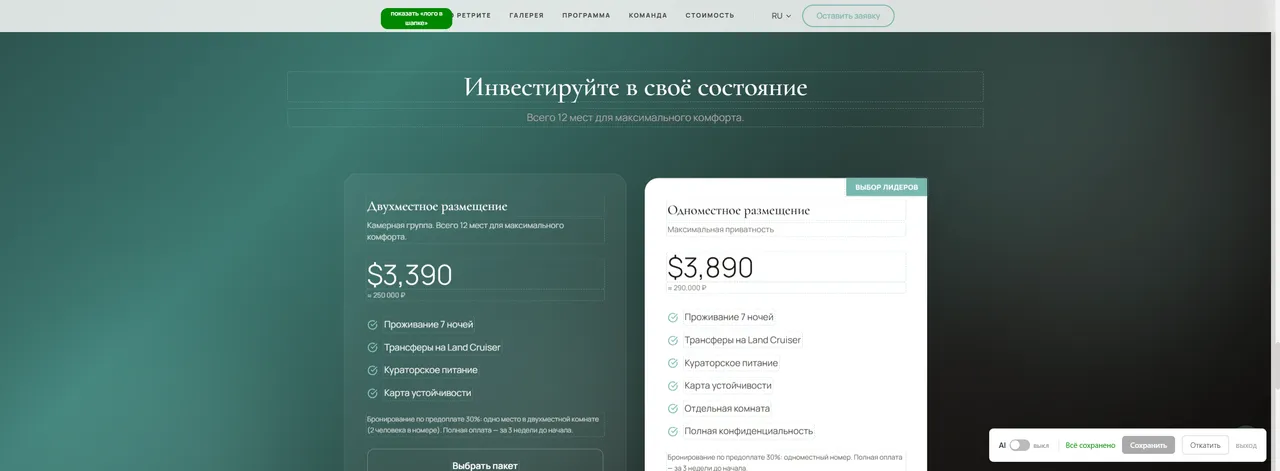Edit the heading 'Инвестируйте в своё состояние'

point(635,87)
